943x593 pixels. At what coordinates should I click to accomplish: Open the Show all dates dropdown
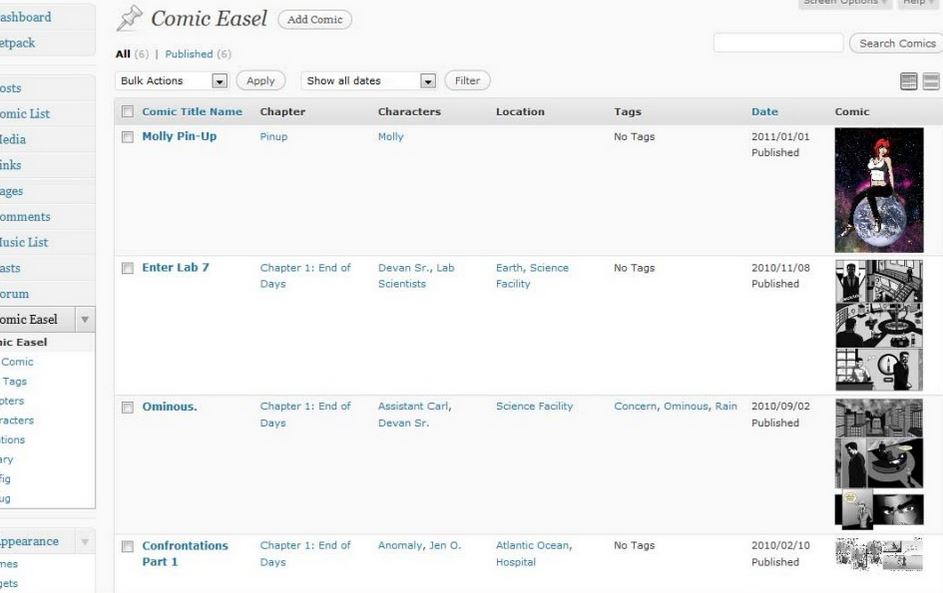click(x=368, y=81)
